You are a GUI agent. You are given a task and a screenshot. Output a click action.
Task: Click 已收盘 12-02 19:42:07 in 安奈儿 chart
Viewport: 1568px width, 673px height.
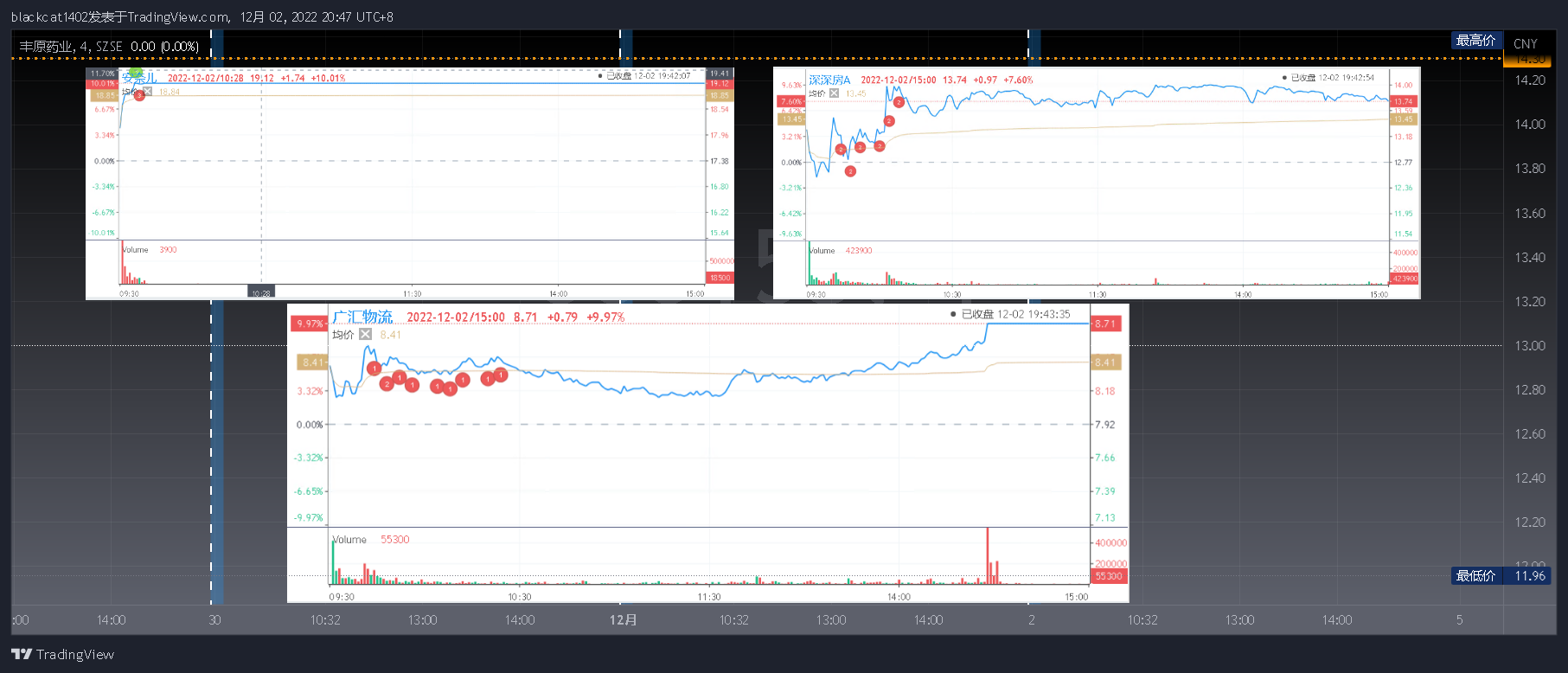coord(648,76)
